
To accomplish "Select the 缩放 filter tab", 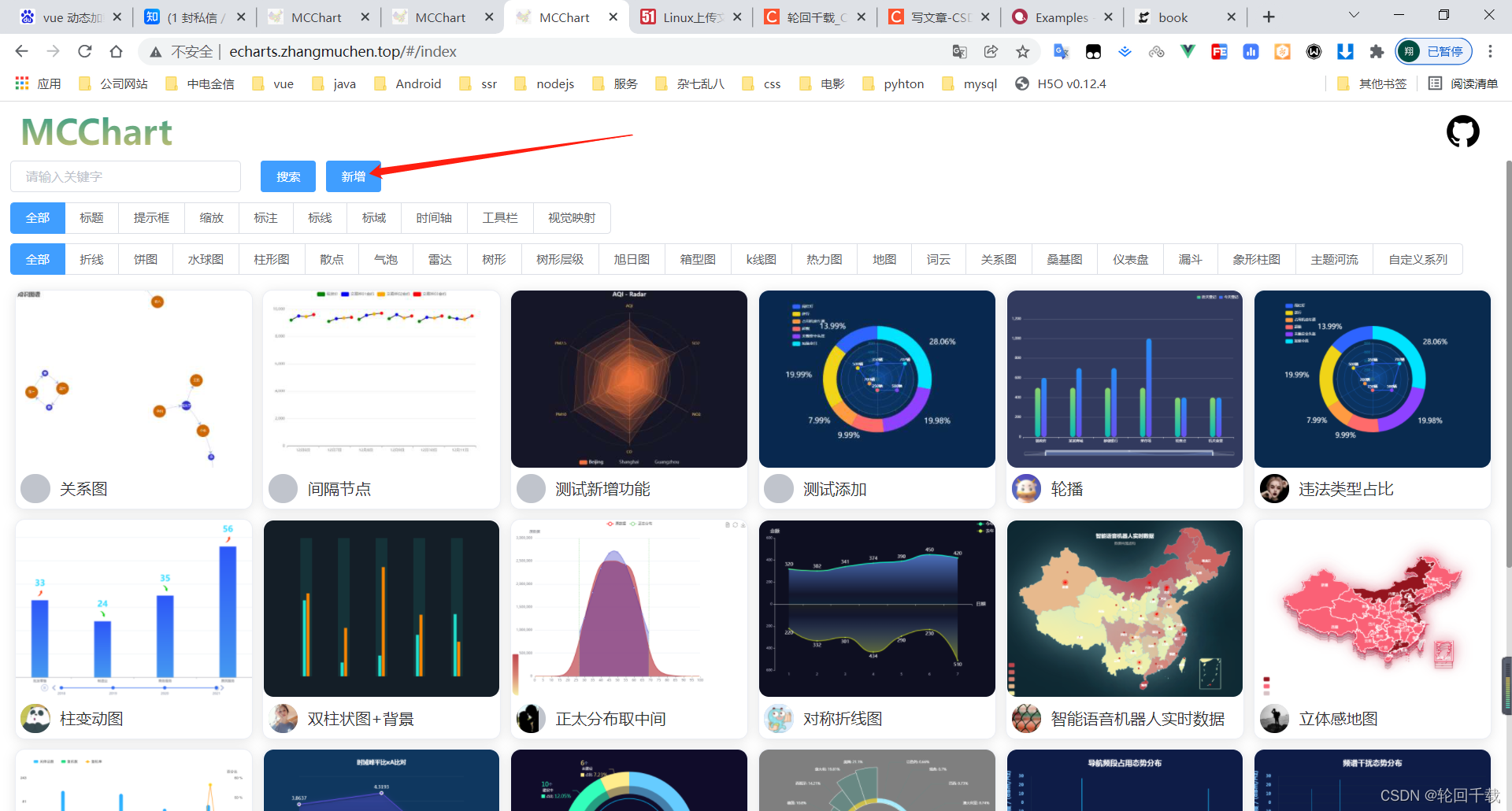I will pos(212,218).
